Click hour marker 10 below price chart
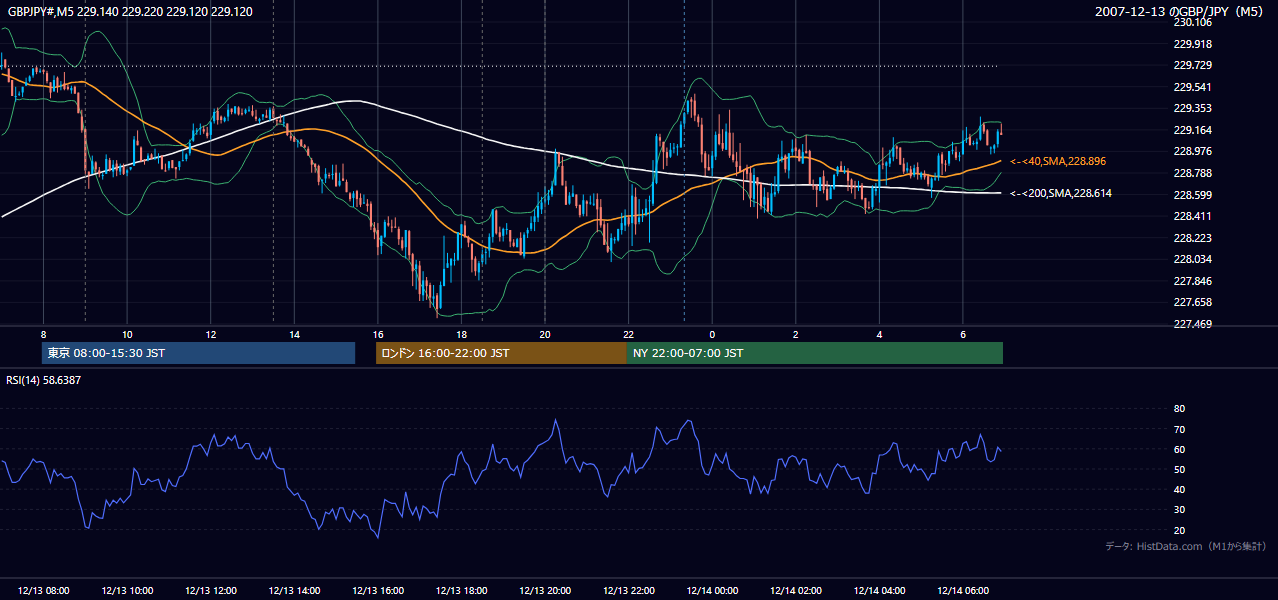Screen dimensions: 1278x600 coord(127,334)
